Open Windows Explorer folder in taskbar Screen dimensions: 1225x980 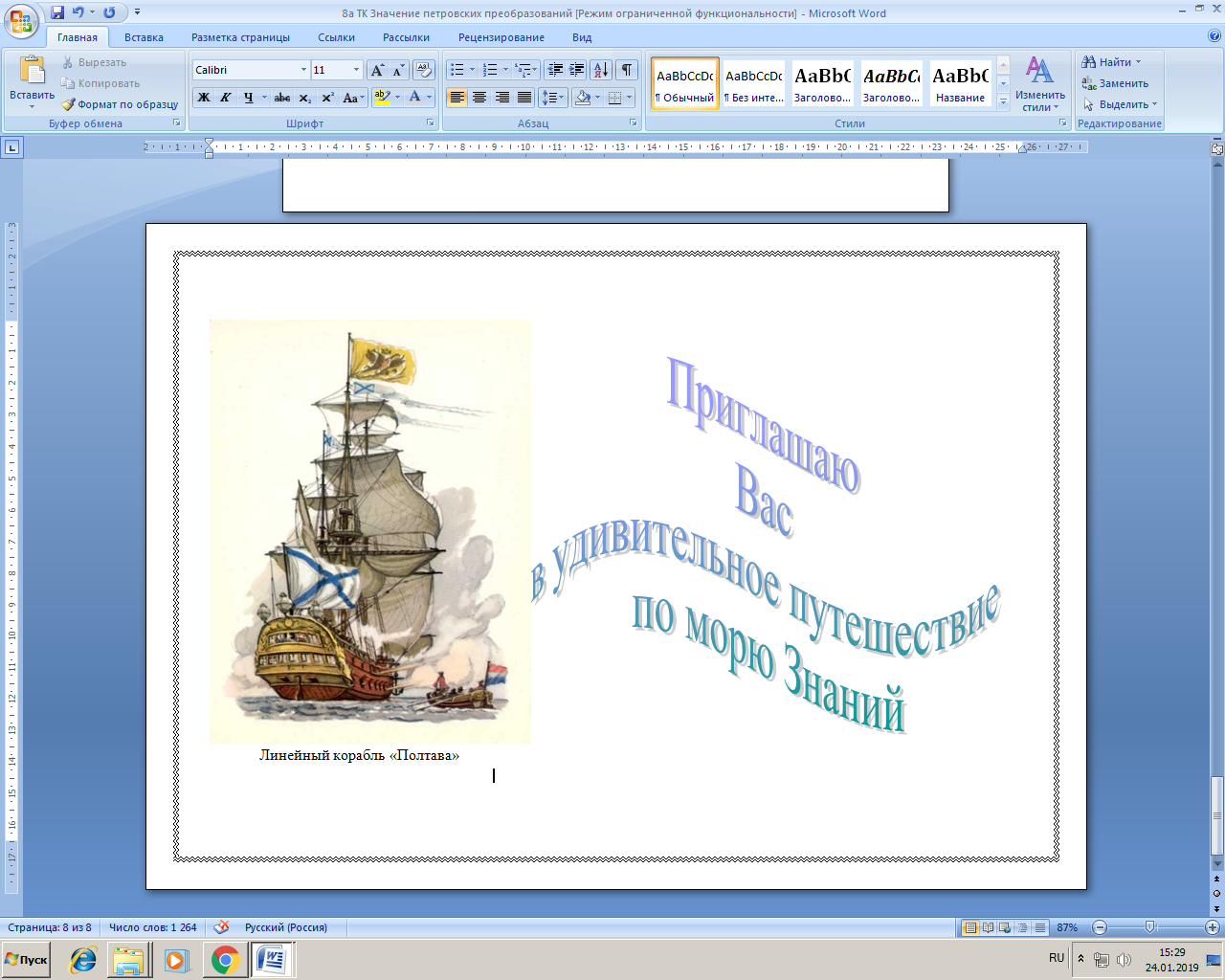point(128,960)
